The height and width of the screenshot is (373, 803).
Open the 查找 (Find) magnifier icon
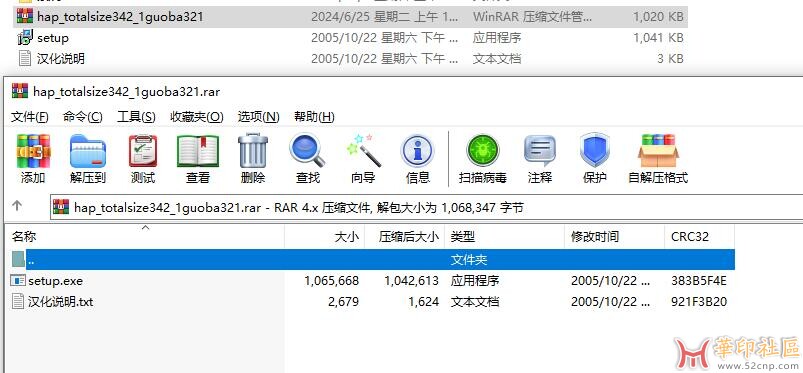click(307, 151)
